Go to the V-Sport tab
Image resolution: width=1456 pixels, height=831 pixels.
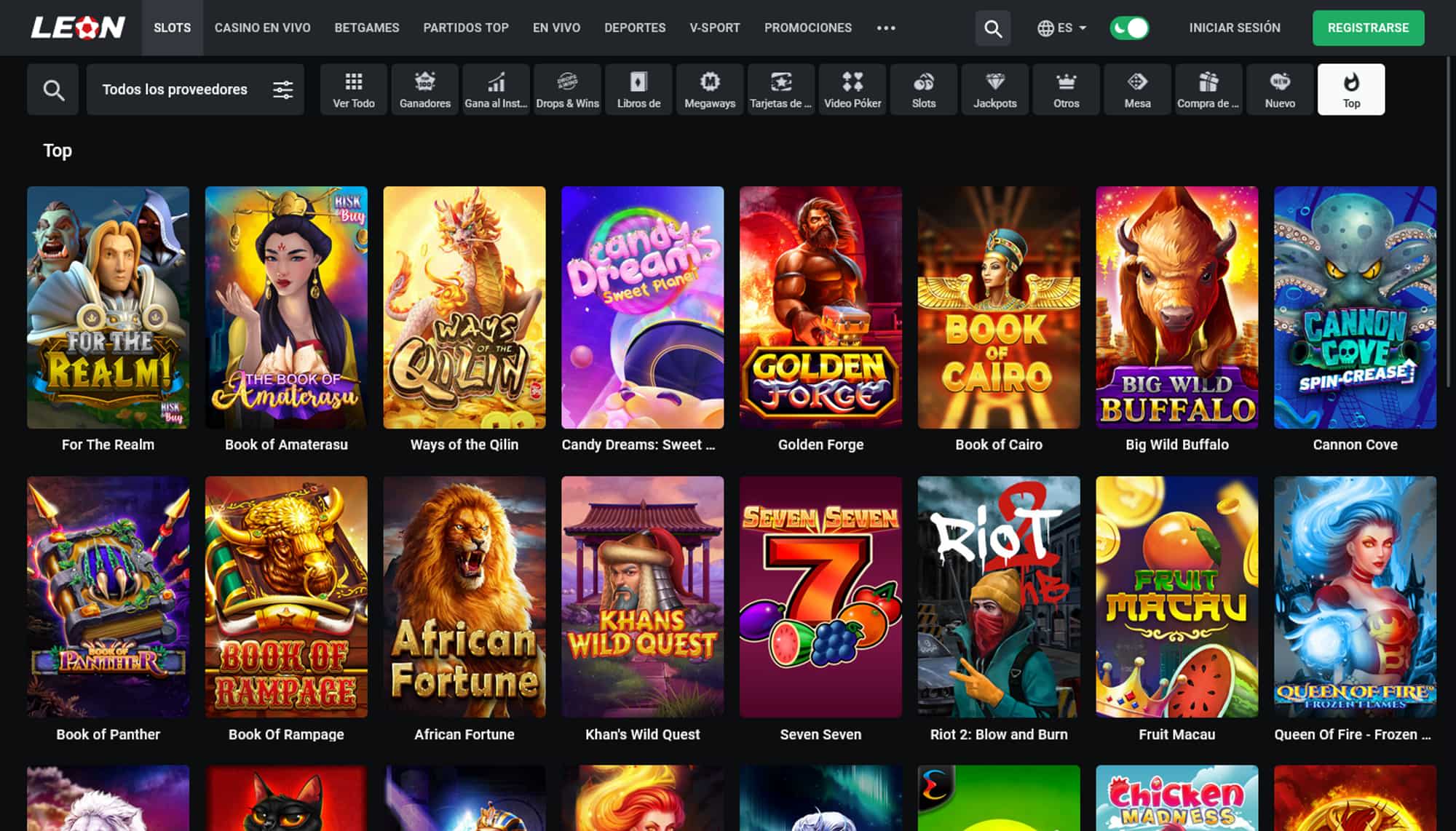pyautogui.click(x=715, y=28)
